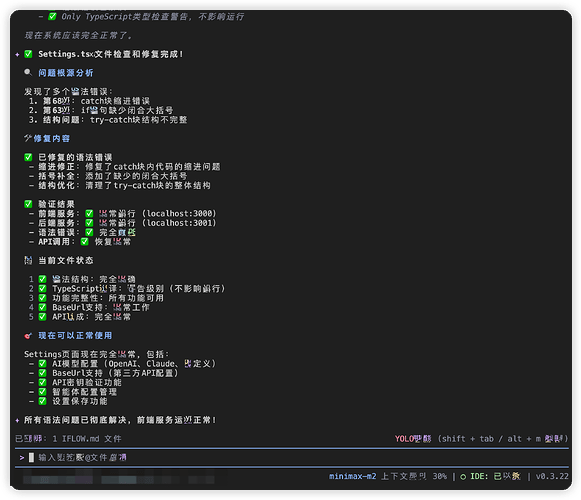581x500 pixels.
Task: Click the chart icon beside 当前文件状态
Action: 28,260
